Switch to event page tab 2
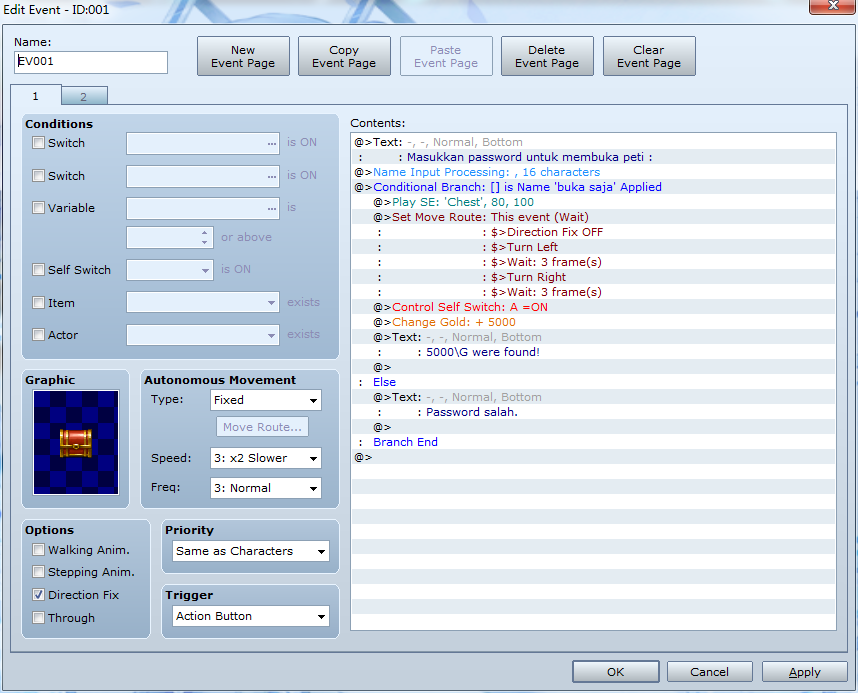 (84, 97)
